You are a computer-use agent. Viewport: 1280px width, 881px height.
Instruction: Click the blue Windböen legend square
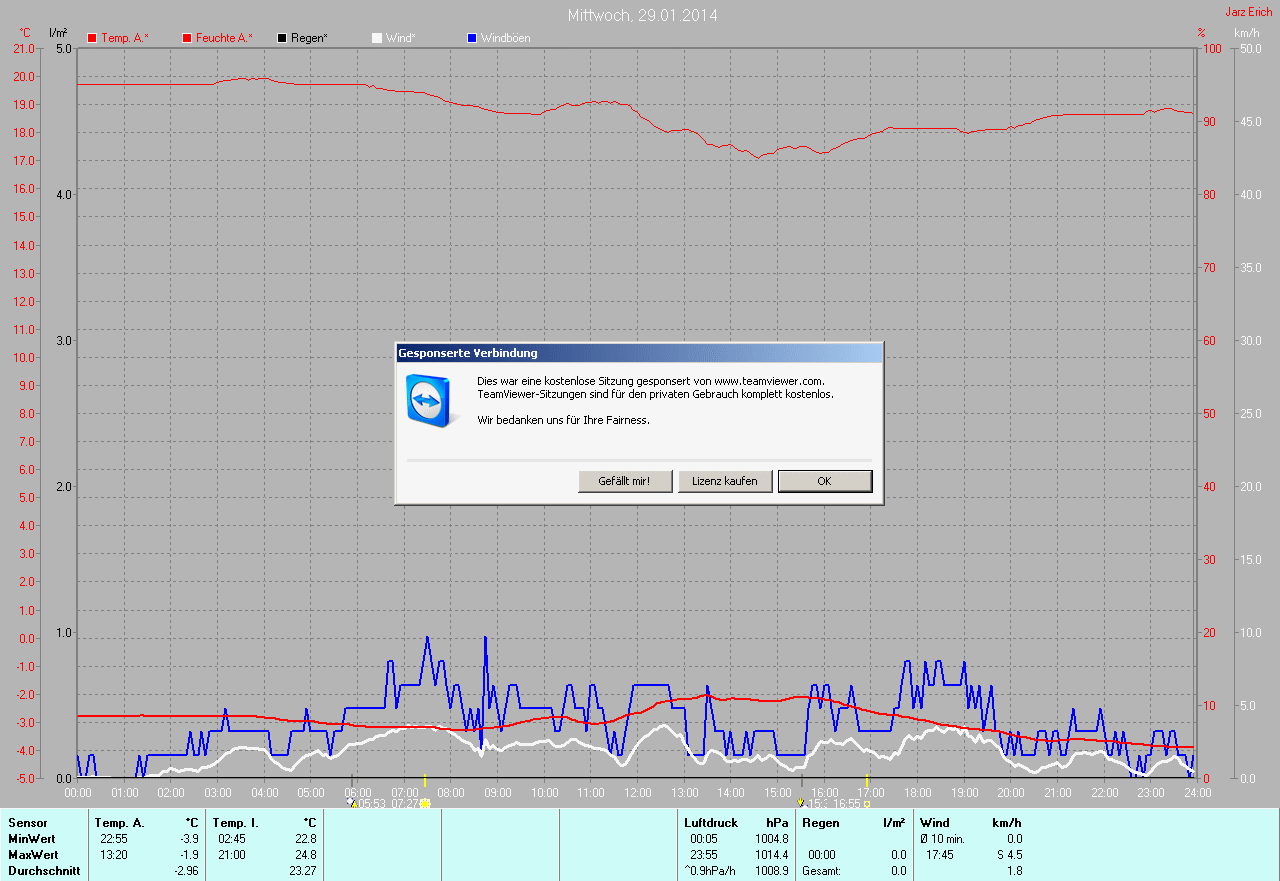472,38
